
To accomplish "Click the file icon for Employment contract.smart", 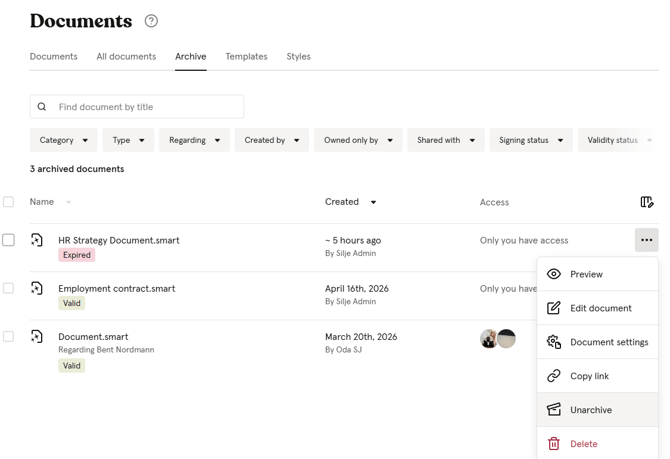I will click(37, 288).
